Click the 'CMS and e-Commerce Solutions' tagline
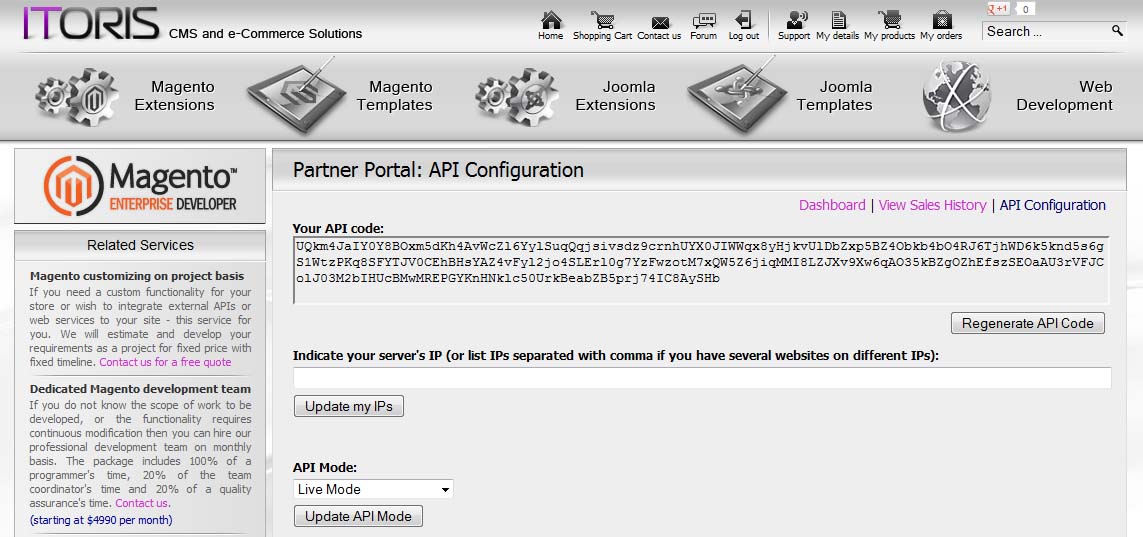Screen dimensions: 1143x537 click(x=265, y=34)
